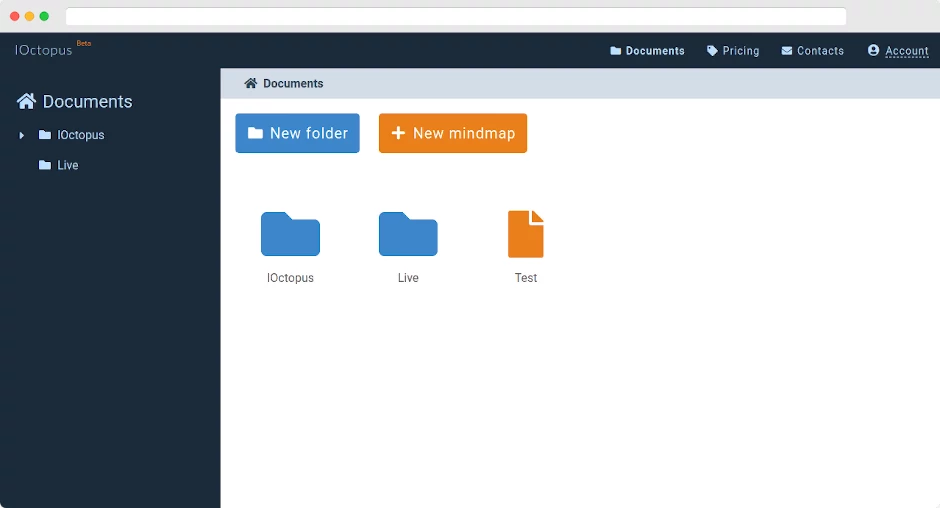
Task: Open the Live folder icon in main area
Action: [408, 234]
